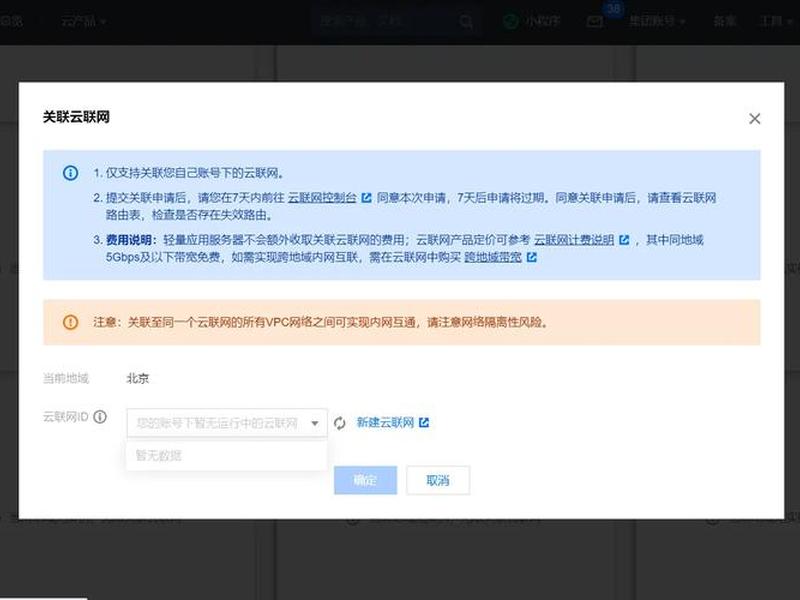Open the 云产品 menu in top bar

(84, 21)
